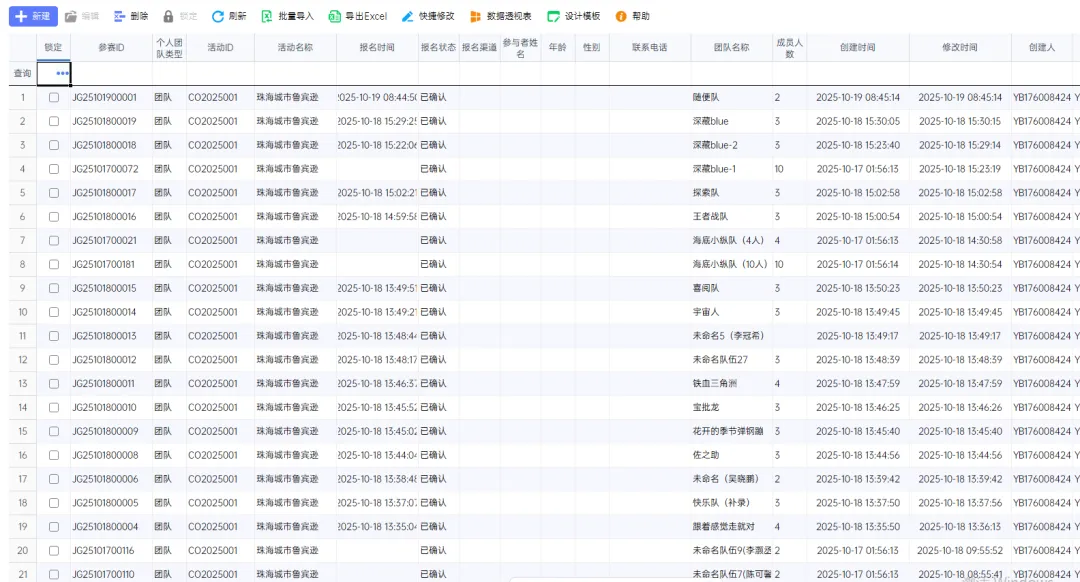The width and height of the screenshot is (1080, 582).
Task: Click the 删除 (Delete) toolbar icon
Action: tap(120, 17)
